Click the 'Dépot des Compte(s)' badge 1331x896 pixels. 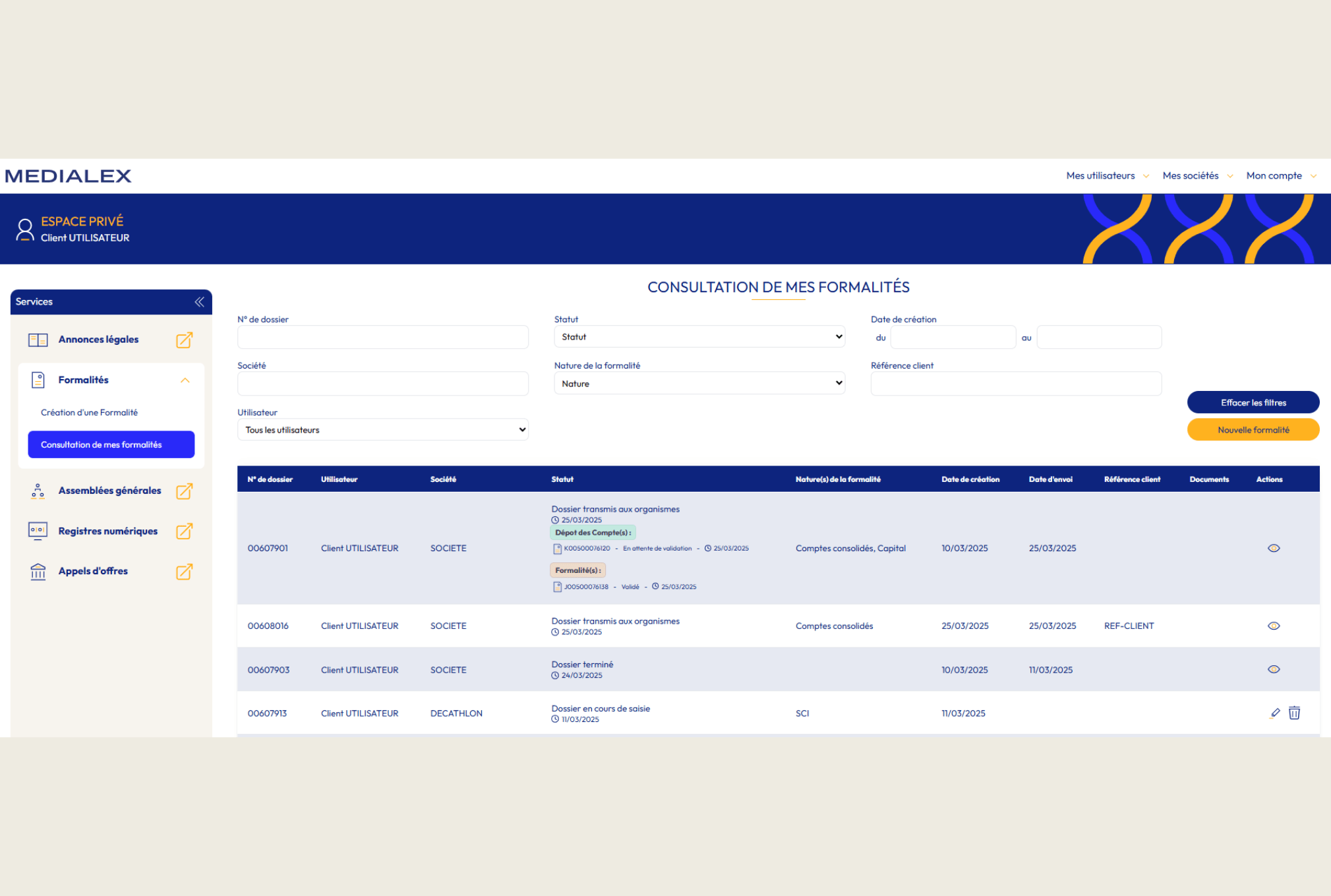(593, 532)
